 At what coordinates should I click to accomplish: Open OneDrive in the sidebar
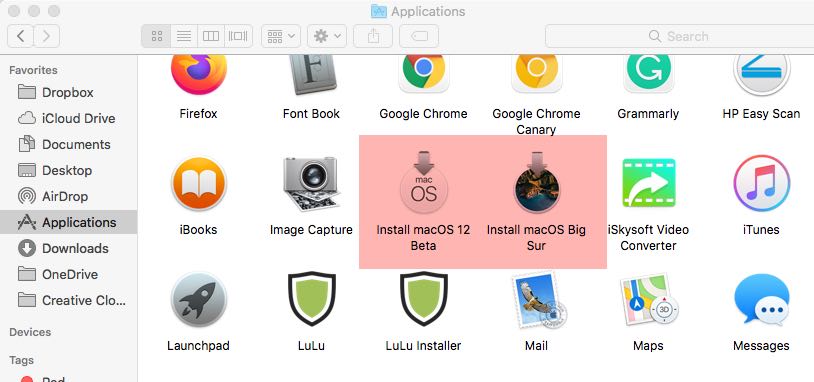69,274
